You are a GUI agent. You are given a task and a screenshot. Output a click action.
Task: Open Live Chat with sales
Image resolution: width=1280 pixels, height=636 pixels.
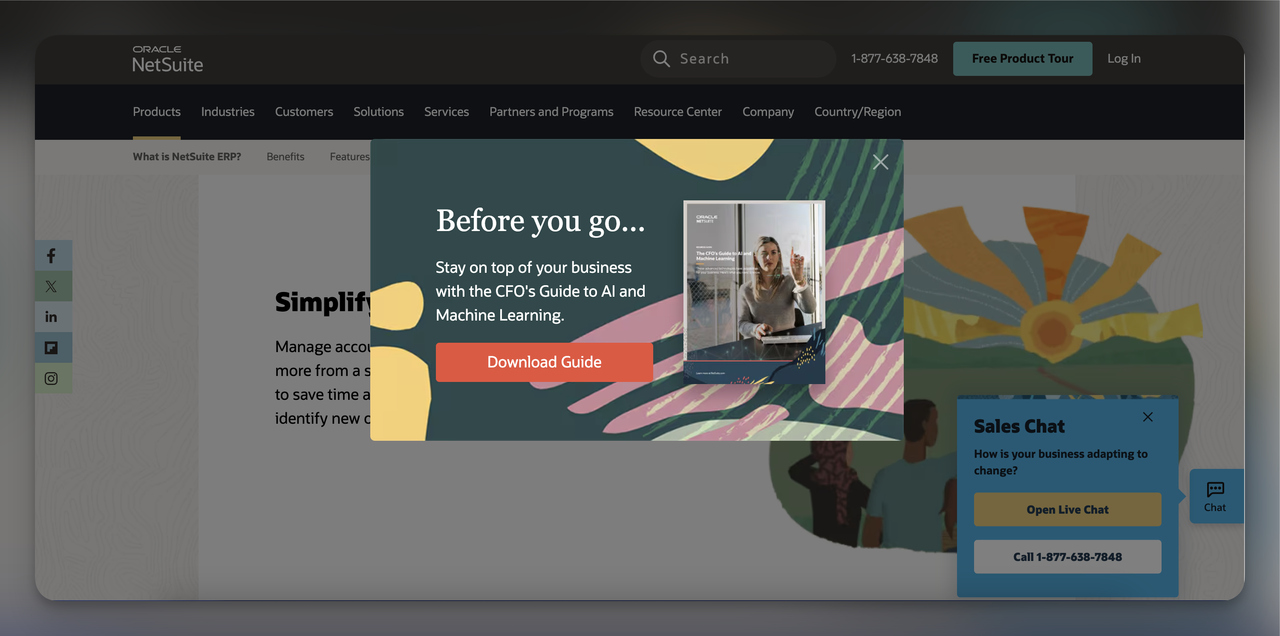pyautogui.click(x=1068, y=509)
